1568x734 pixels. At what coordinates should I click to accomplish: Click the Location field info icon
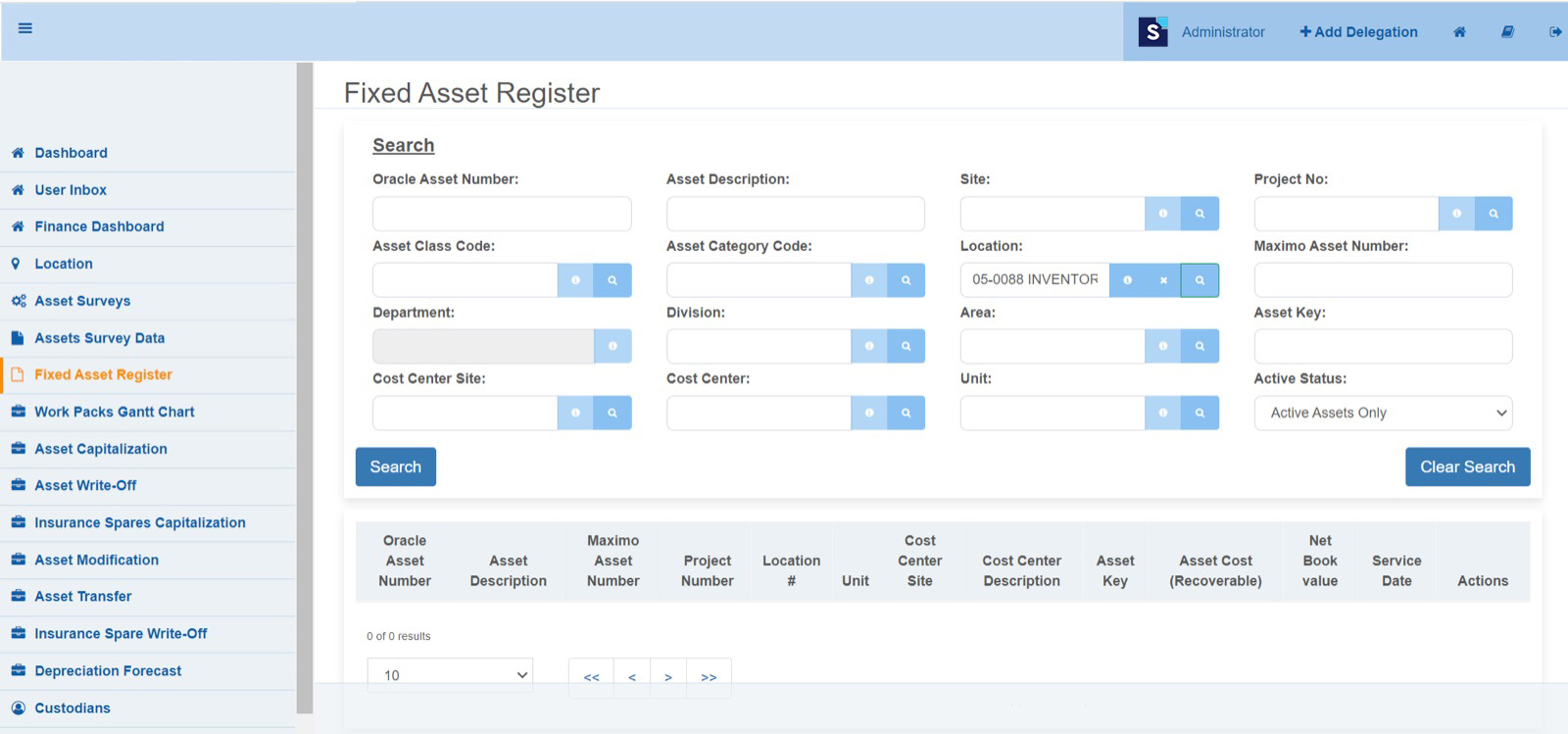point(1127,280)
